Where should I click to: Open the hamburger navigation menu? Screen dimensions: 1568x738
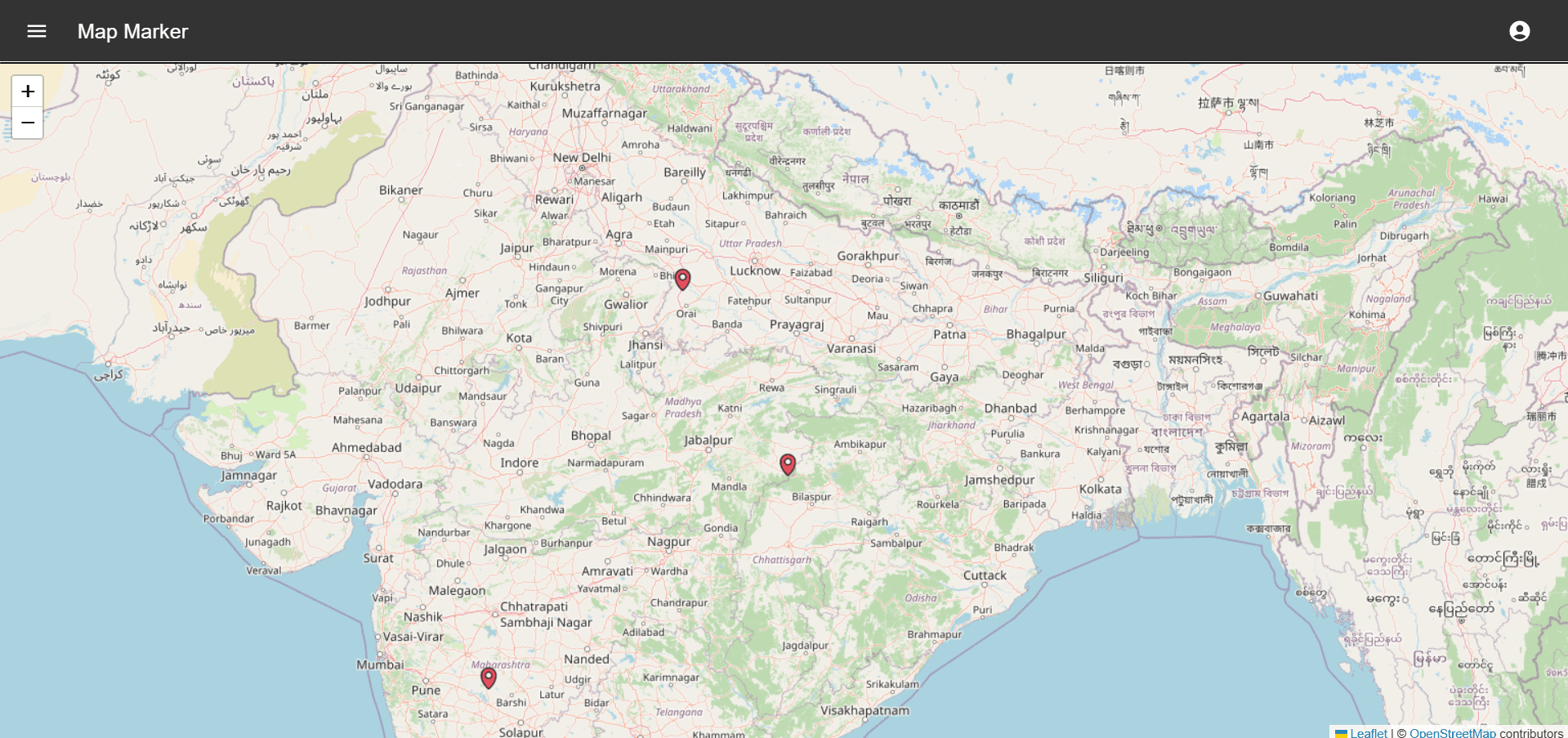tap(37, 31)
